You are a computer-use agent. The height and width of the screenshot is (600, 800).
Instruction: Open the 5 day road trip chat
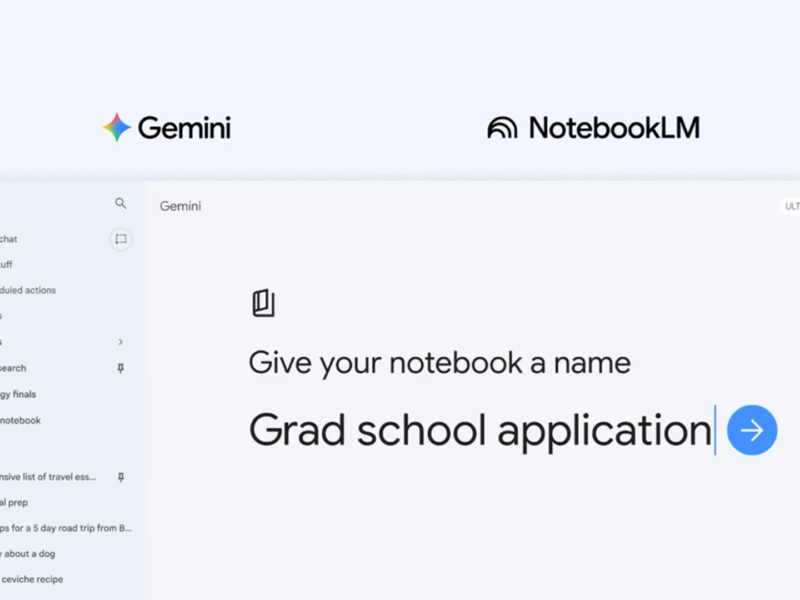click(66, 528)
